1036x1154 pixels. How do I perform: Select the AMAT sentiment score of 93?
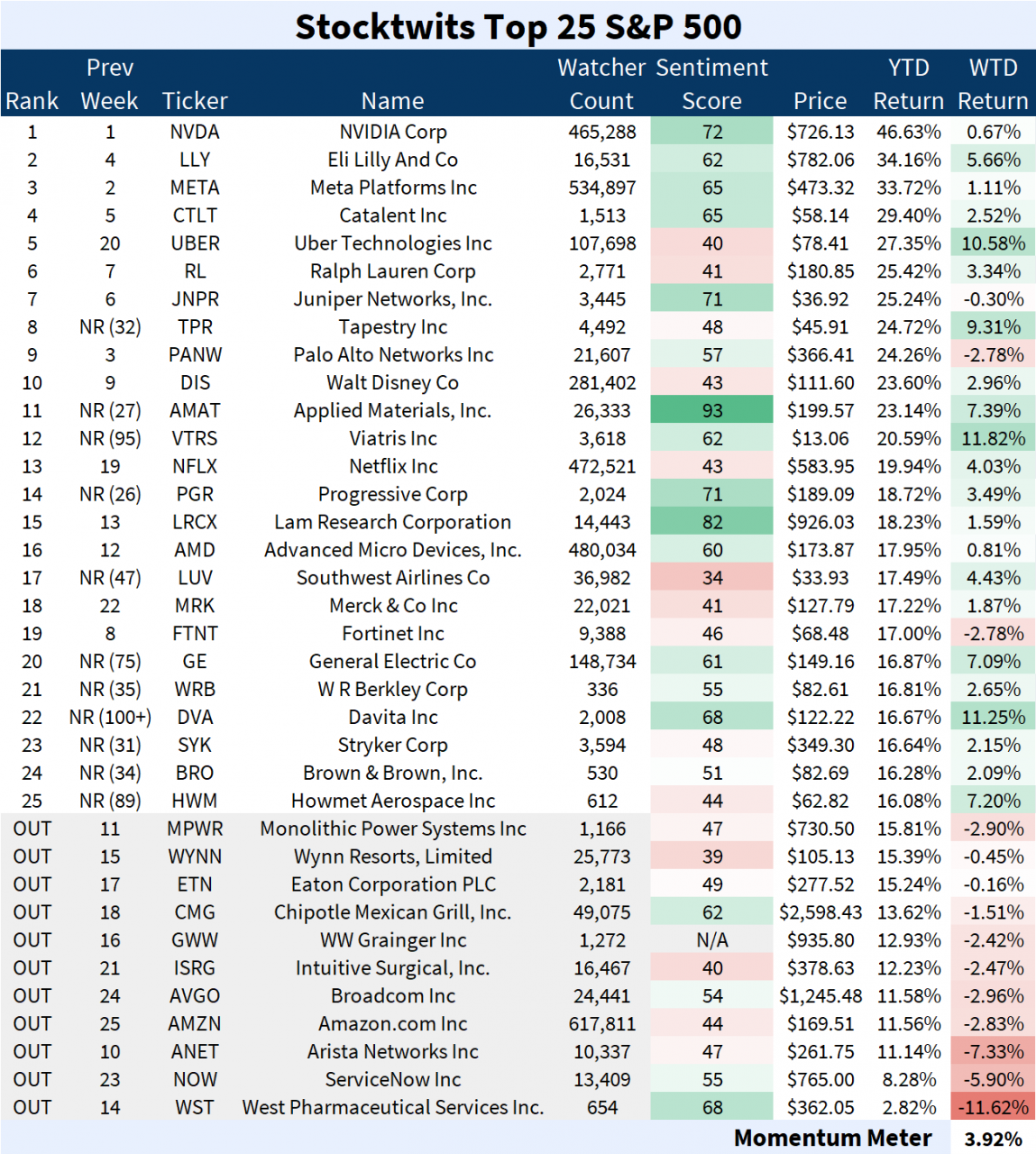pos(711,410)
